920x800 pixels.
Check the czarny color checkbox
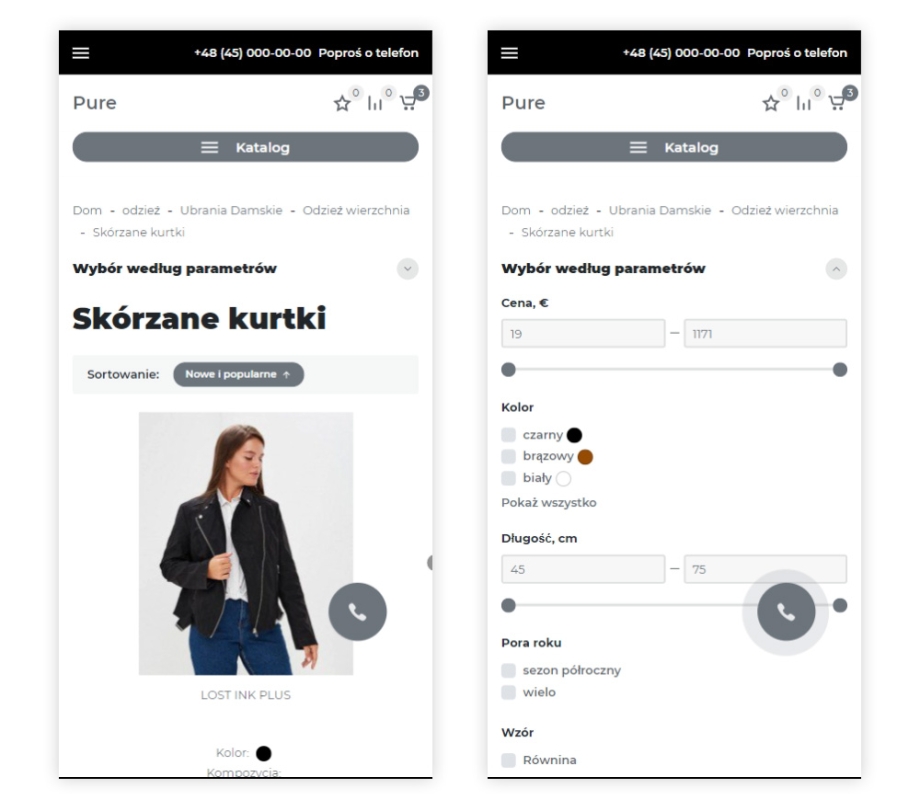(x=508, y=434)
